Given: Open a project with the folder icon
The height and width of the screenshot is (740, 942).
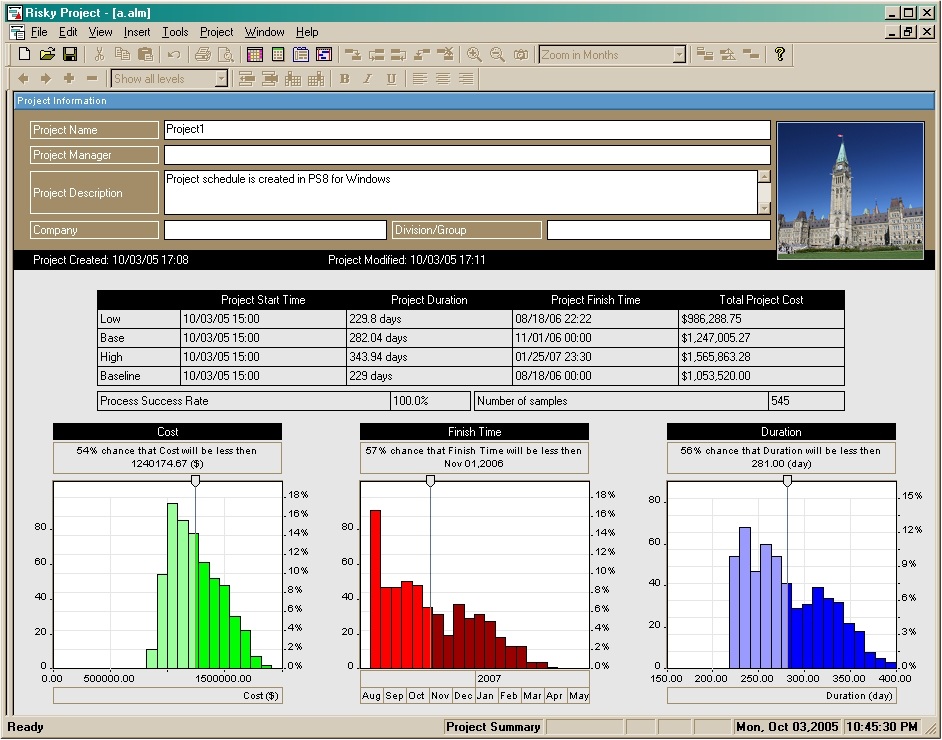Looking at the screenshot, I should pos(47,55).
